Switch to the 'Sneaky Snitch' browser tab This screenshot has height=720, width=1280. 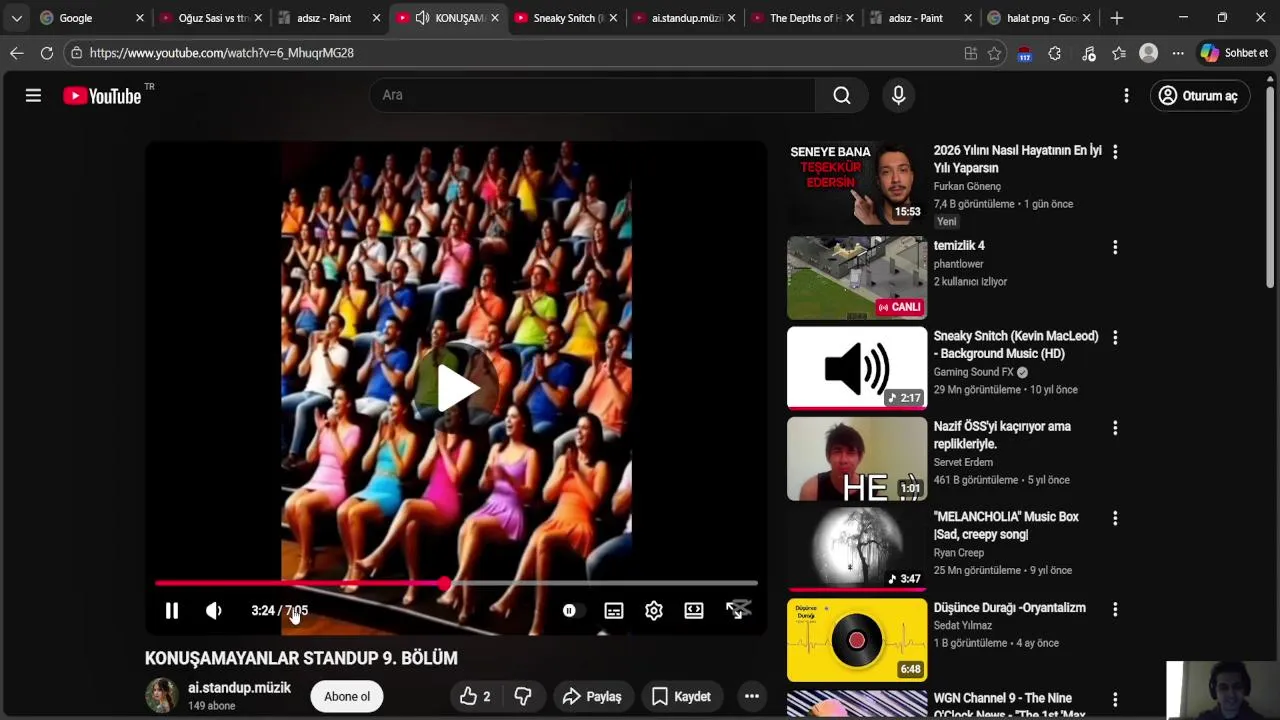[x=566, y=18]
